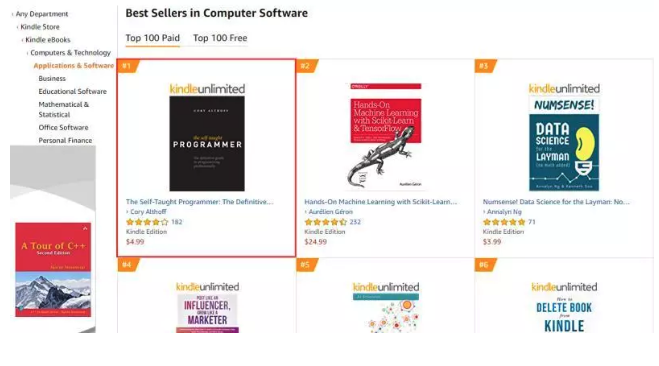Go up to Any Department
Screen dimensions: 659x366
coord(42,14)
